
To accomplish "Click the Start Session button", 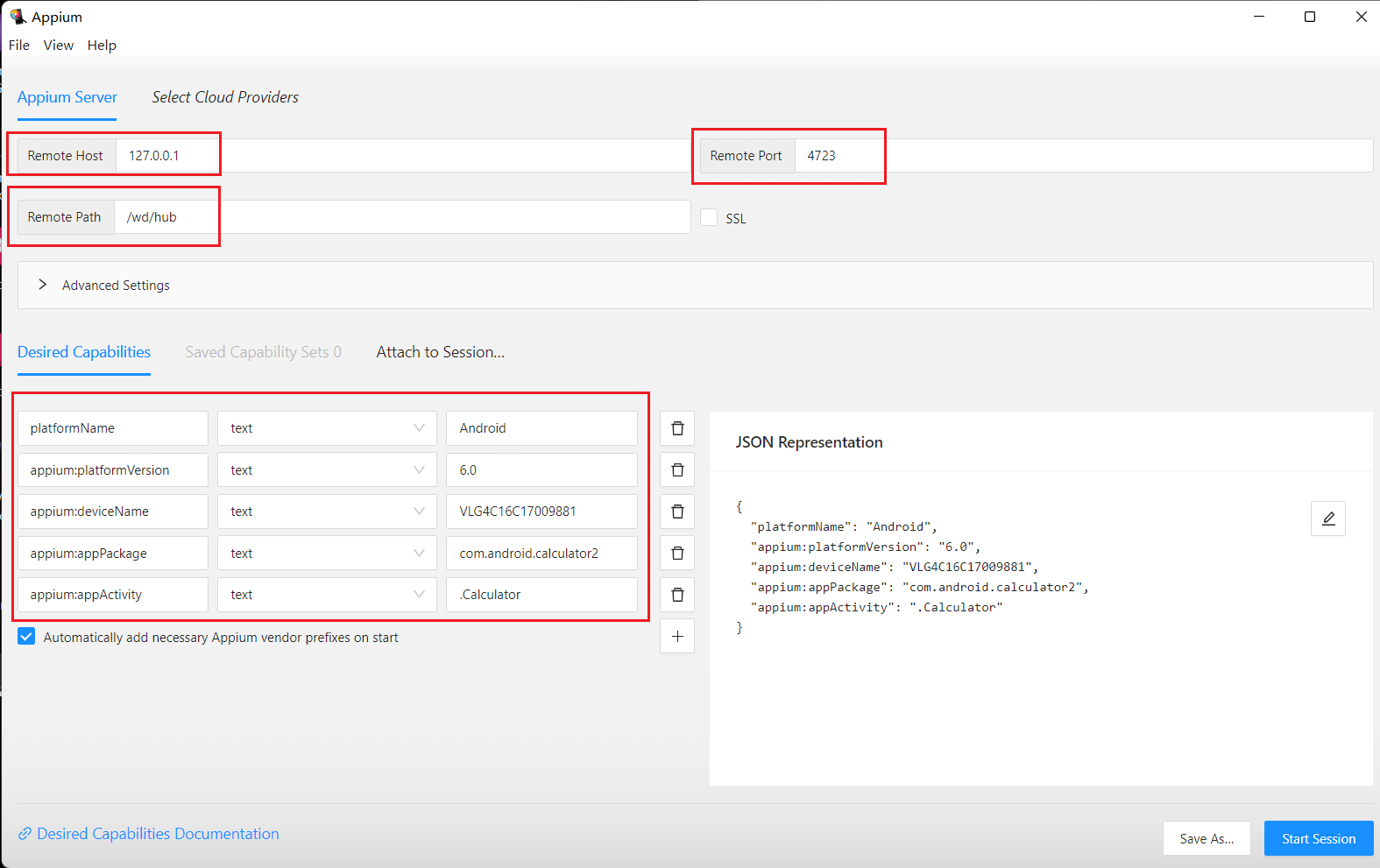I will click(x=1319, y=838).
